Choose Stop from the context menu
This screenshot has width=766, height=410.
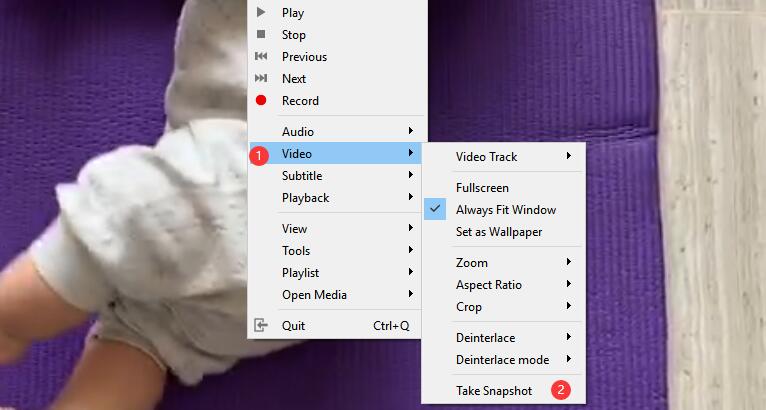tap(335, 35)
